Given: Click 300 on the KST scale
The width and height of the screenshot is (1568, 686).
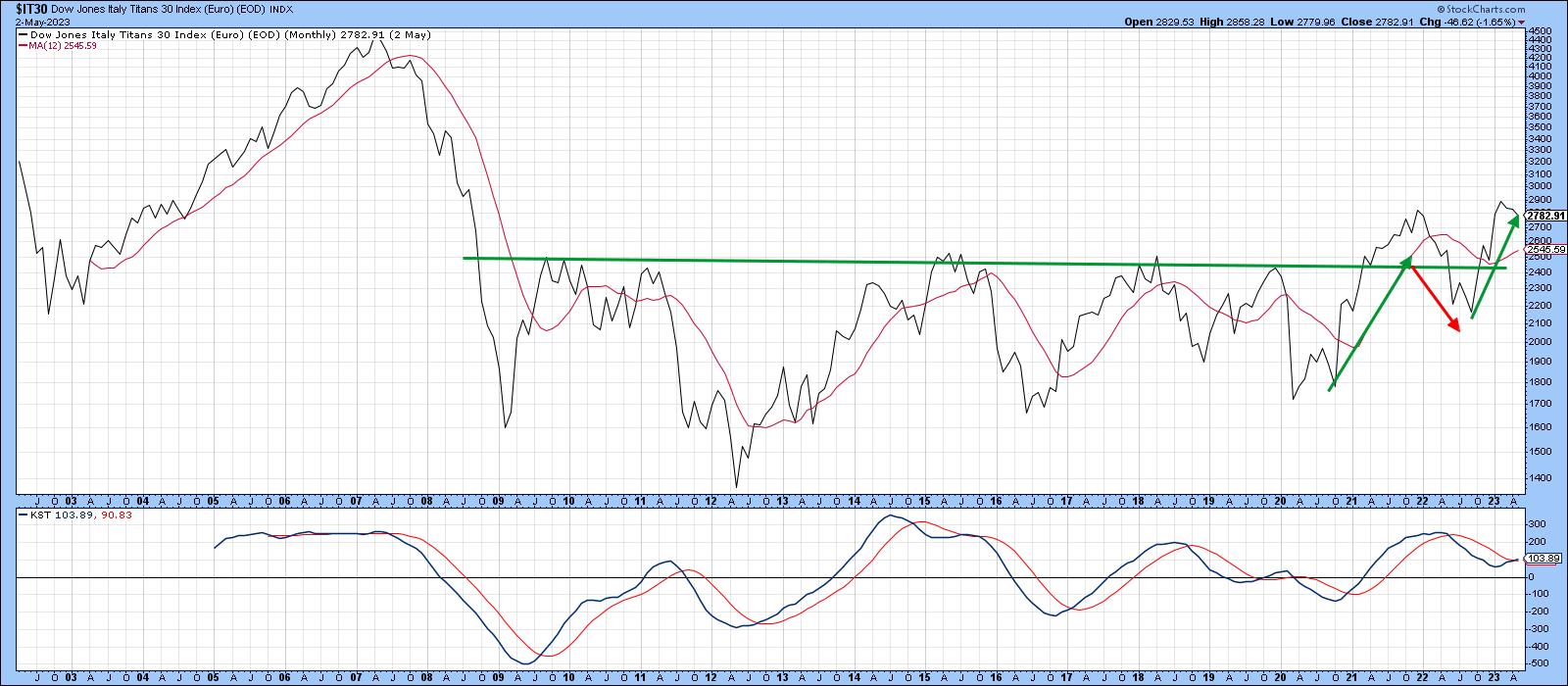Looking at the screenshot, I should [x=1538, y=523].
